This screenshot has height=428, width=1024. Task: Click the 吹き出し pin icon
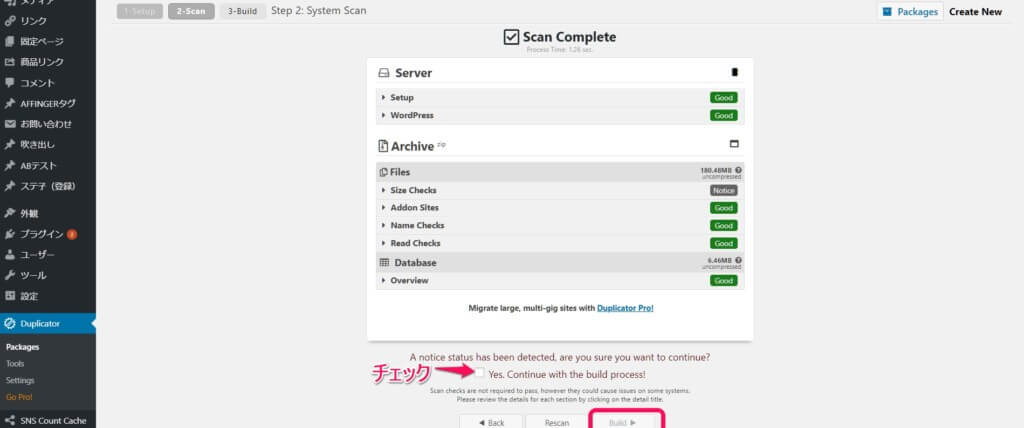[10, 145]
